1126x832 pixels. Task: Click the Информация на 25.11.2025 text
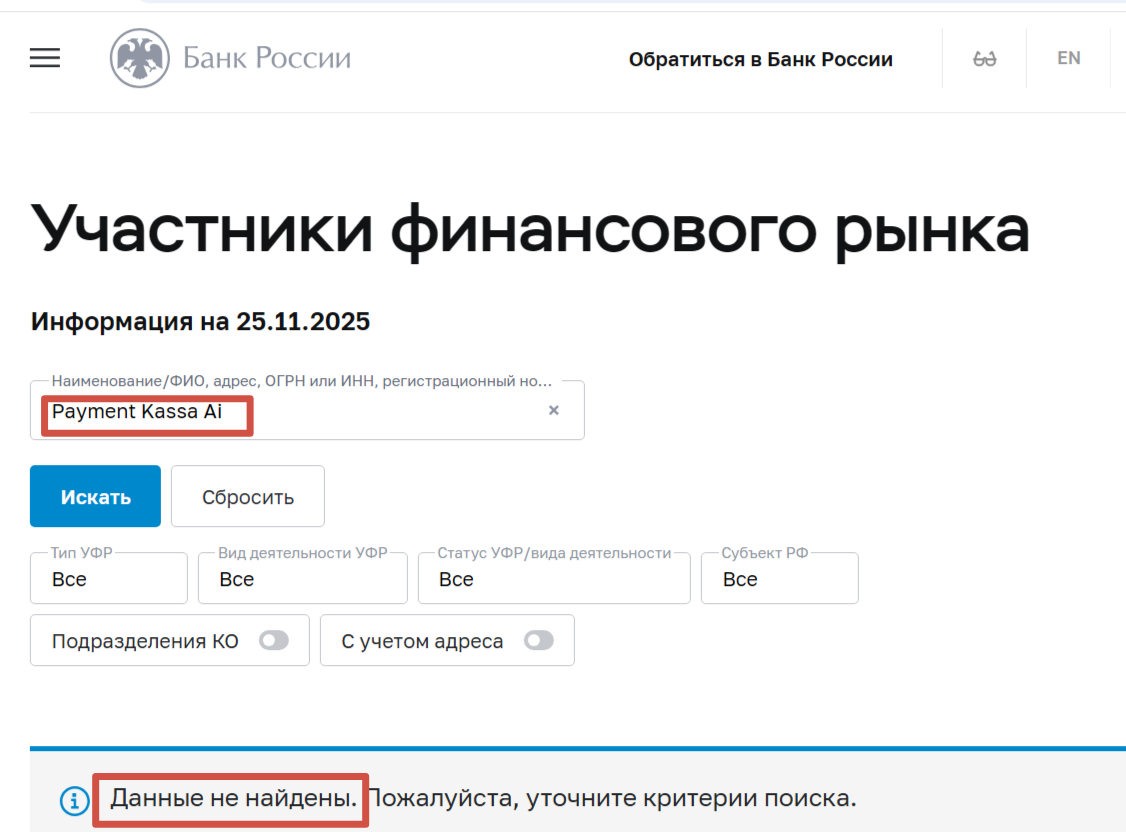(200, 322)
